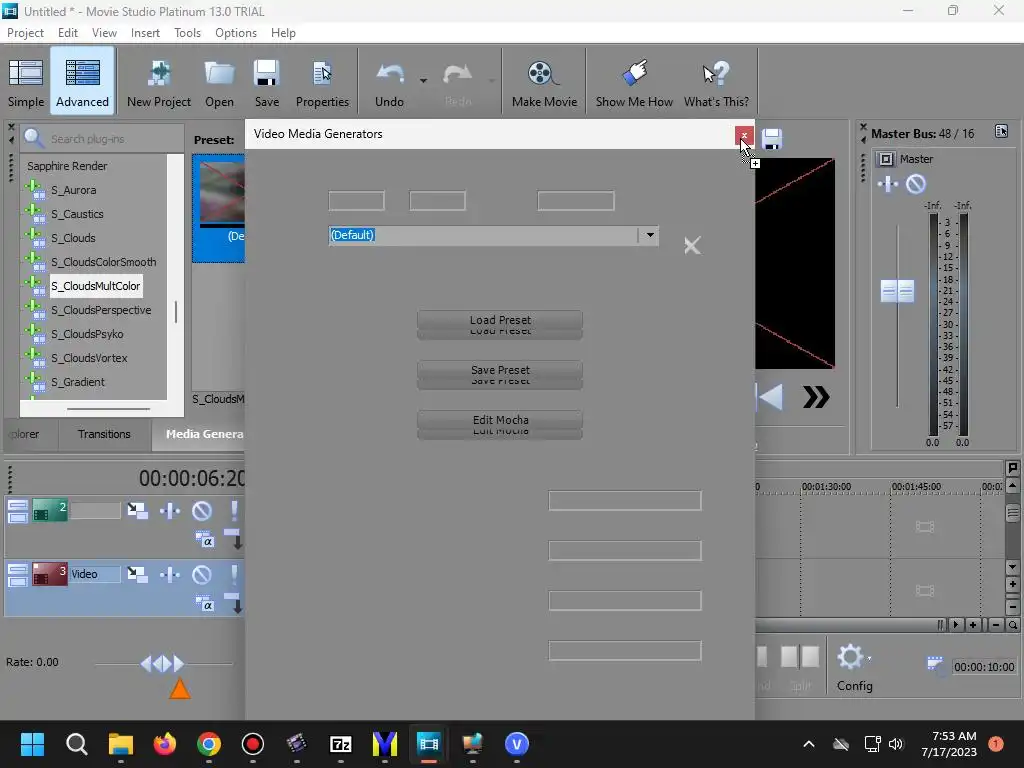Select S_CloudsPerspective plug-in

tap(101, 310)
